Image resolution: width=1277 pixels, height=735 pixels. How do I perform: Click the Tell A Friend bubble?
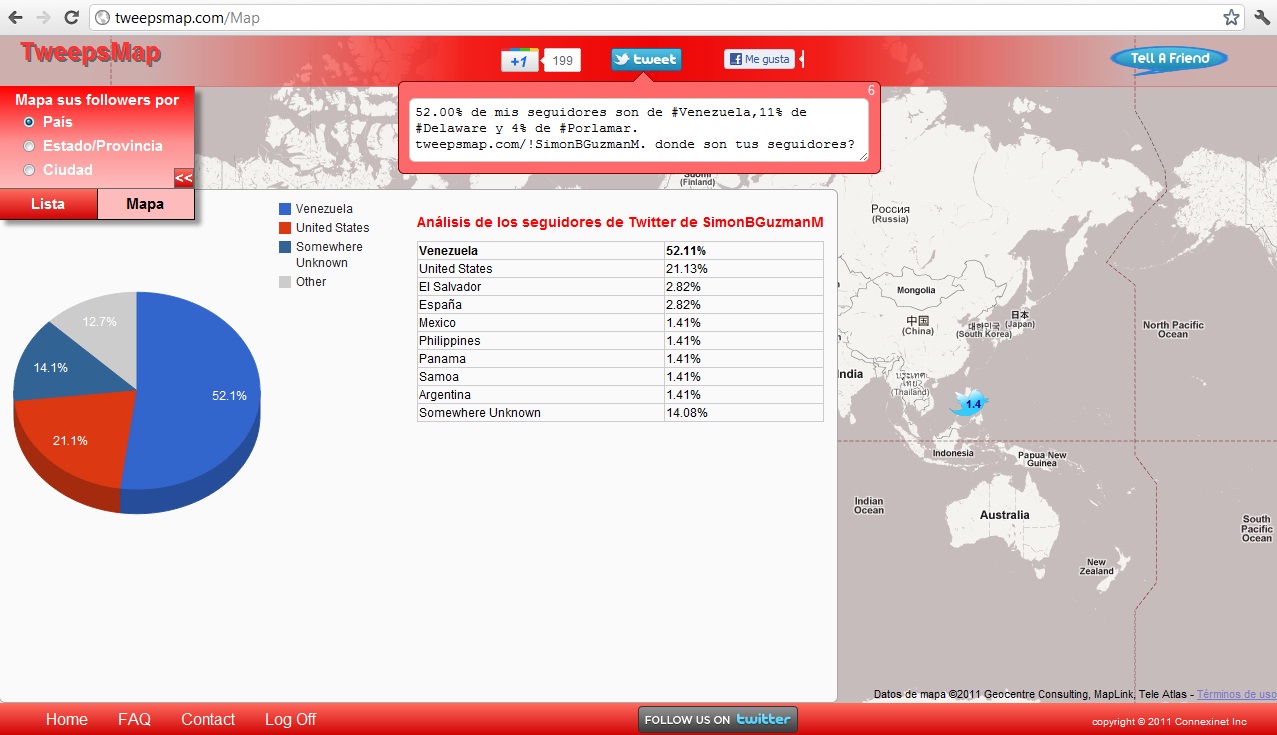1169,58
